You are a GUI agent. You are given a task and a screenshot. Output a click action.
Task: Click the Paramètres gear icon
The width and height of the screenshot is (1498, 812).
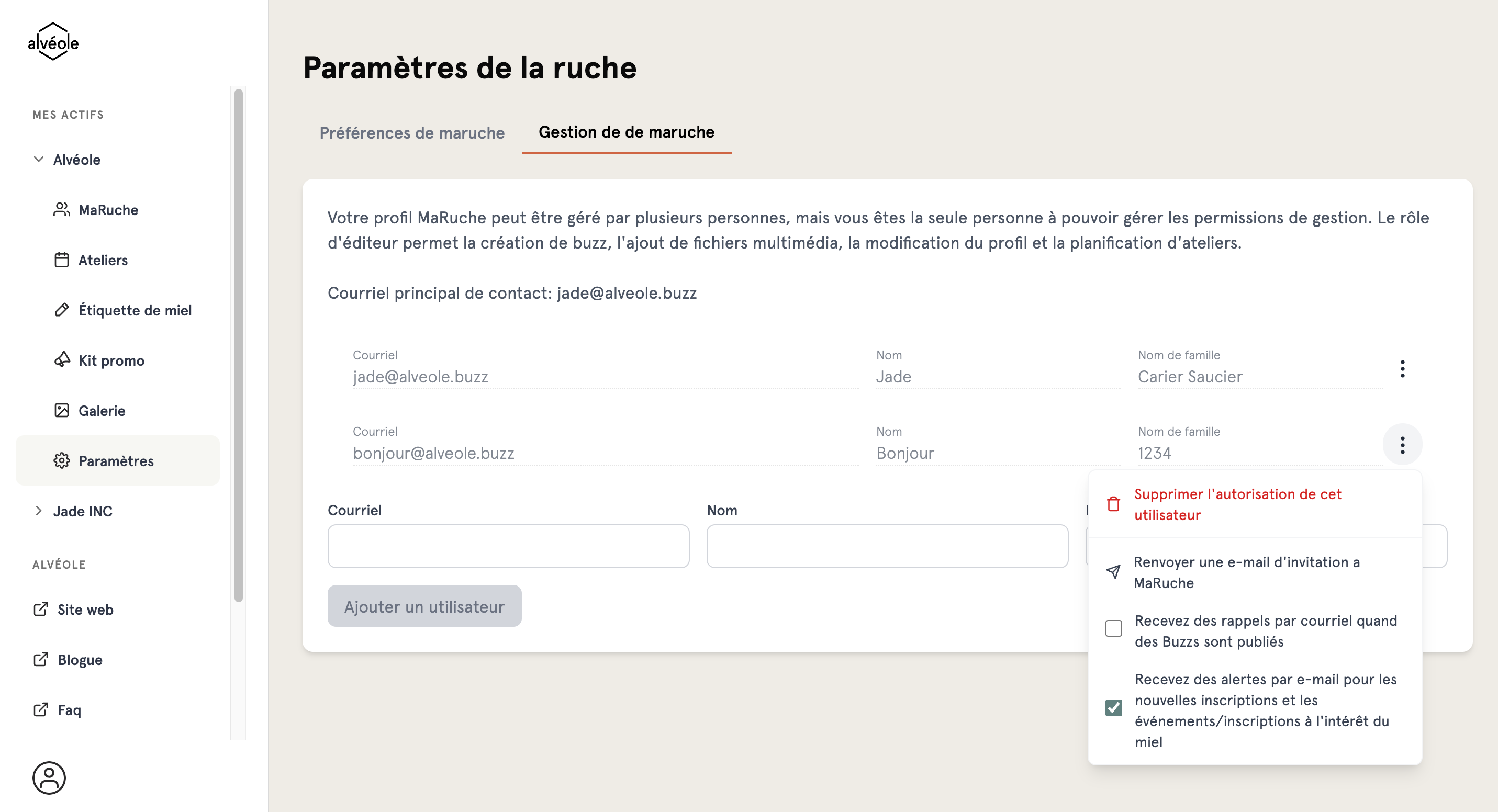click(62, 460)
